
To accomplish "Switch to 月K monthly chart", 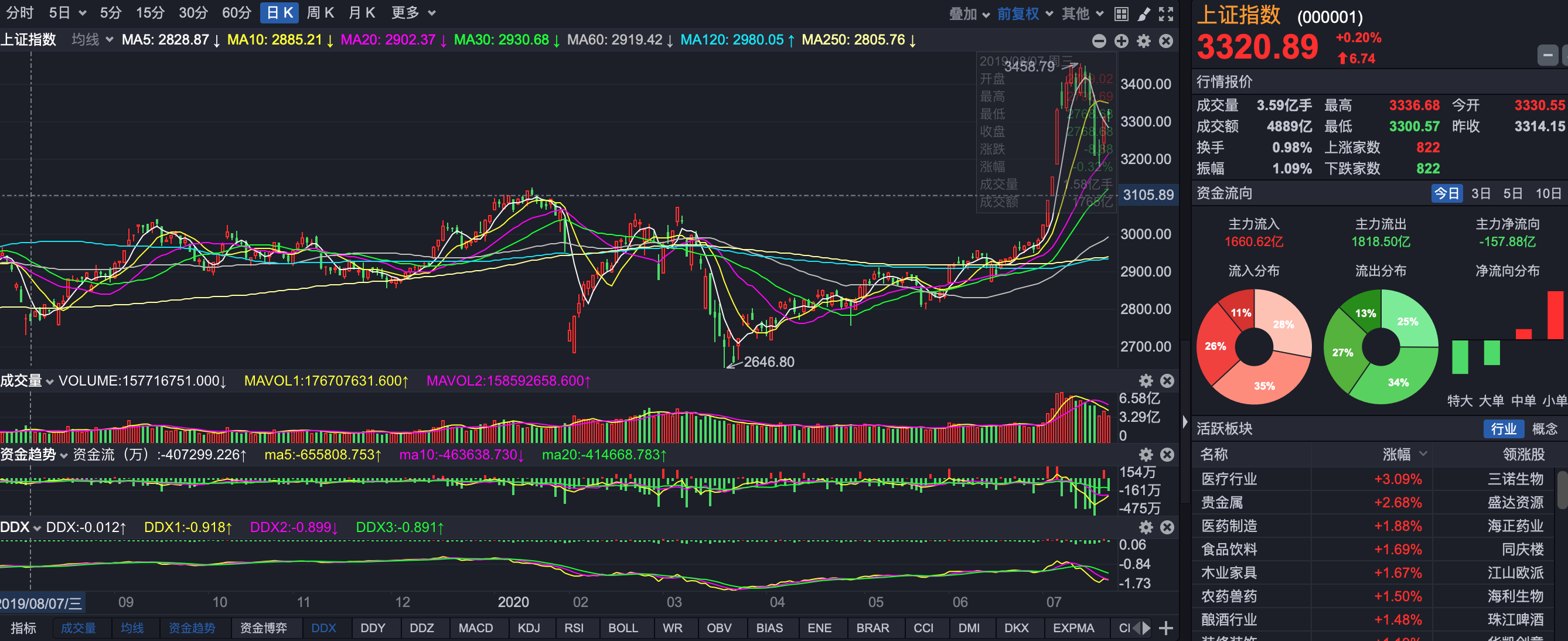I will (362, 13).
